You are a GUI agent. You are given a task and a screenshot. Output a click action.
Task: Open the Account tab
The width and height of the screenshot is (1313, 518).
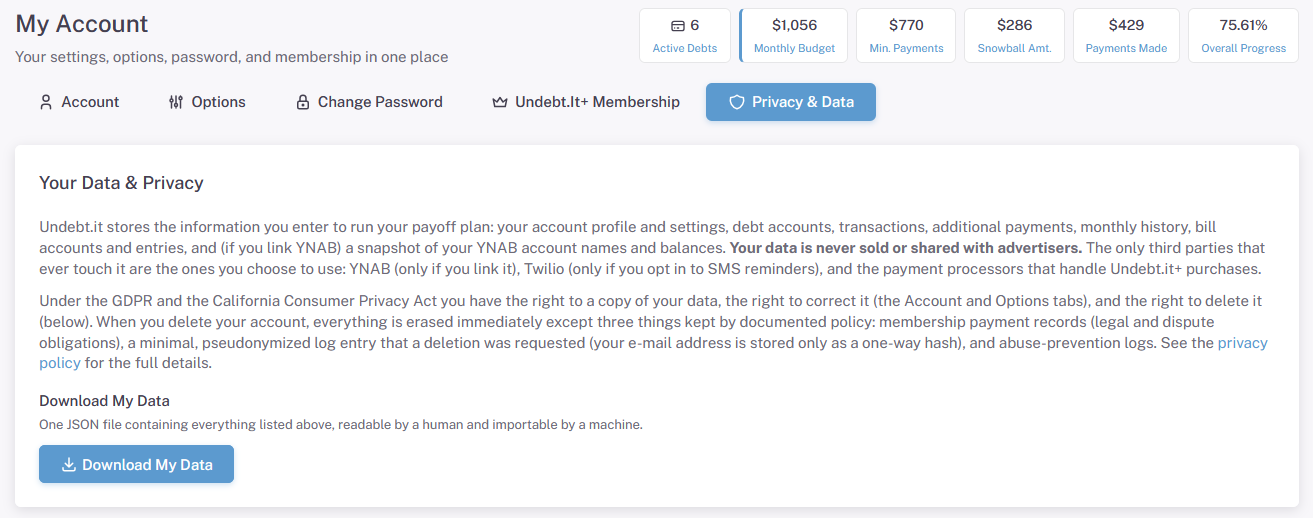79,102
